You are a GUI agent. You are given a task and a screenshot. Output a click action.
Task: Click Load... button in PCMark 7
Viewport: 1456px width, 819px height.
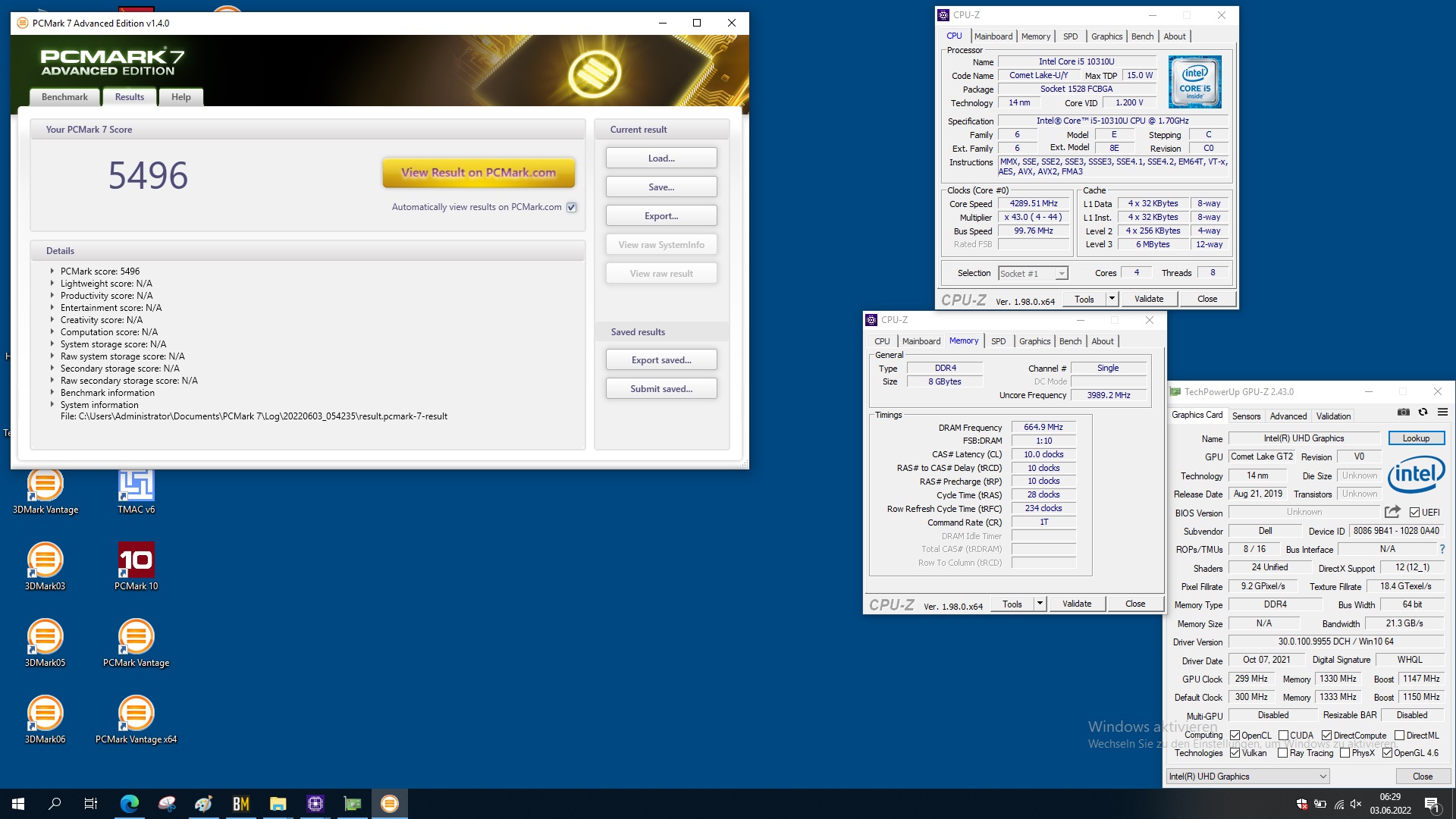coord(661,158)
